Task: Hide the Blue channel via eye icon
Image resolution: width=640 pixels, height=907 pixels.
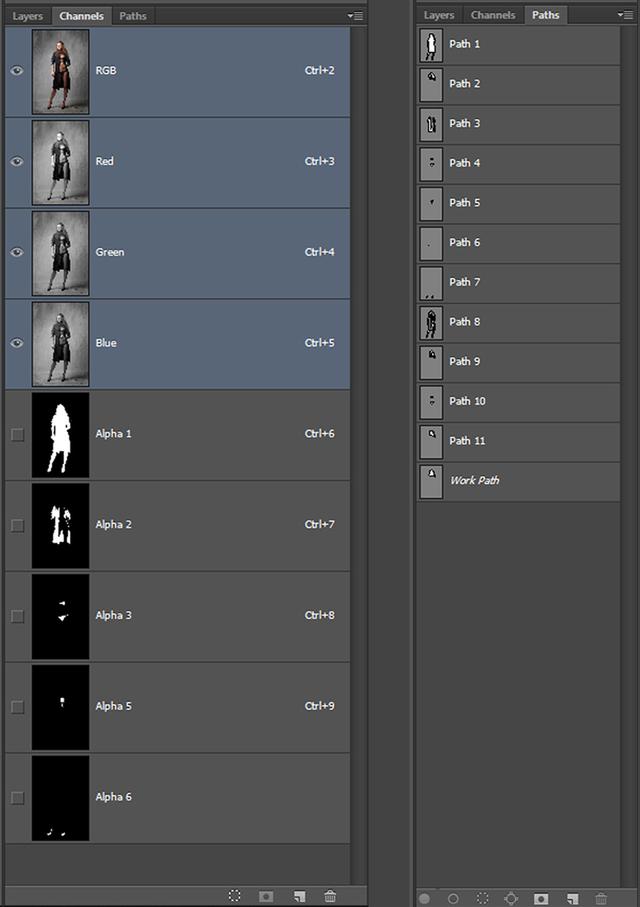Action: click(x=17, y=343)
